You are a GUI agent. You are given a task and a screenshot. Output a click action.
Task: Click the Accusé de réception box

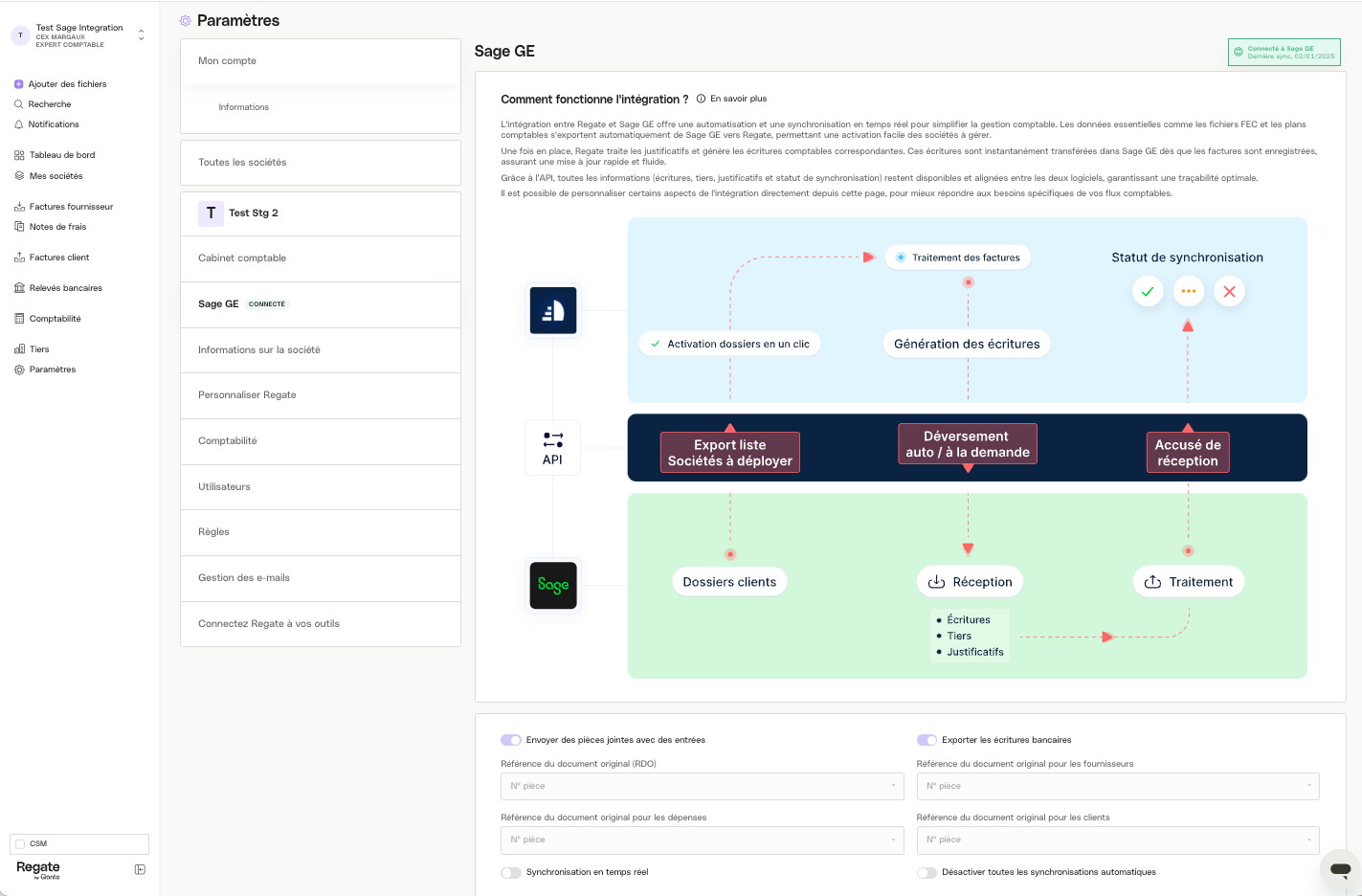click(x=1188, y=453)
